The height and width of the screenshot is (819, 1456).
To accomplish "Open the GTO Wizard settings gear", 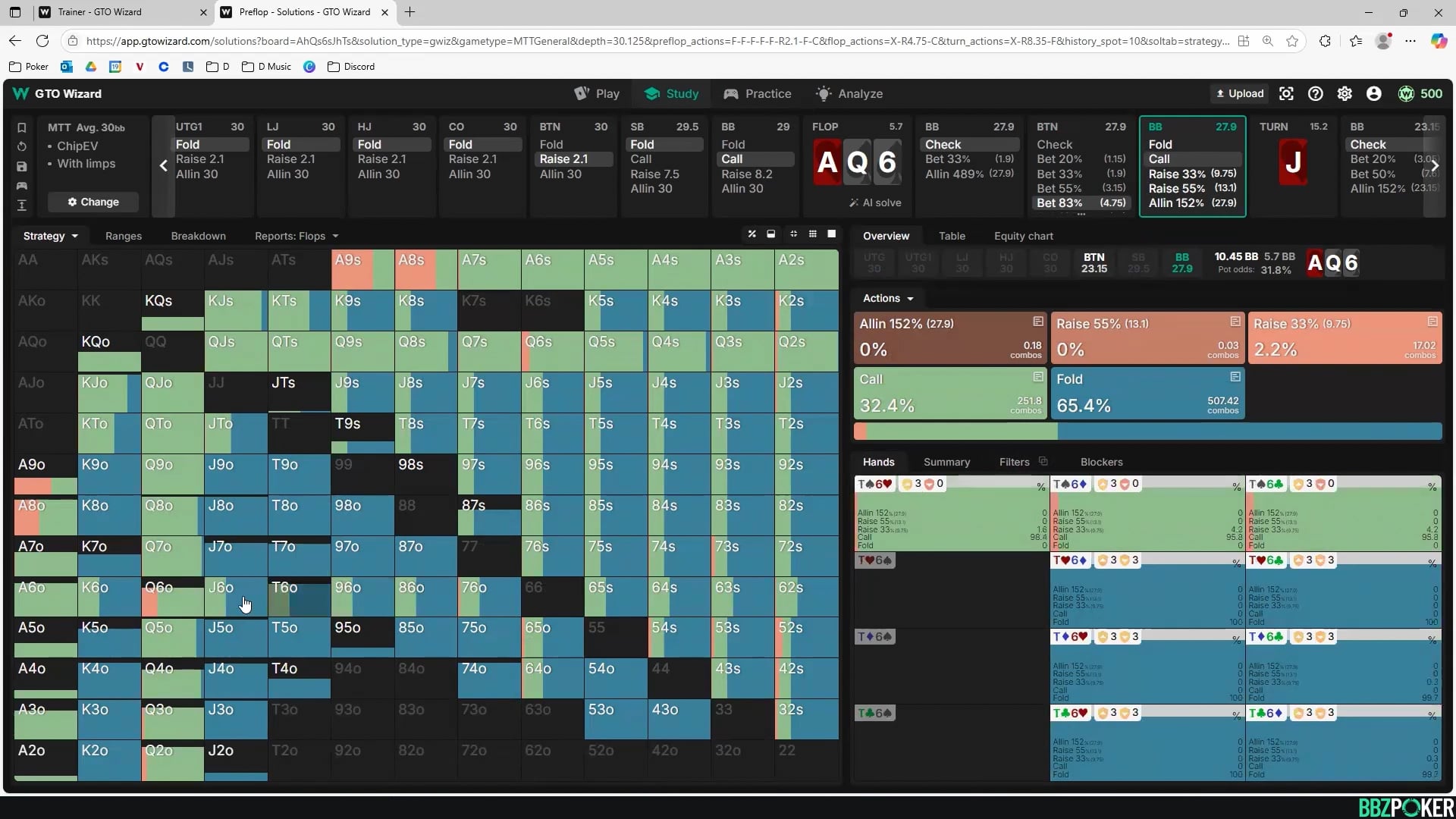I will pos(1345,93).
